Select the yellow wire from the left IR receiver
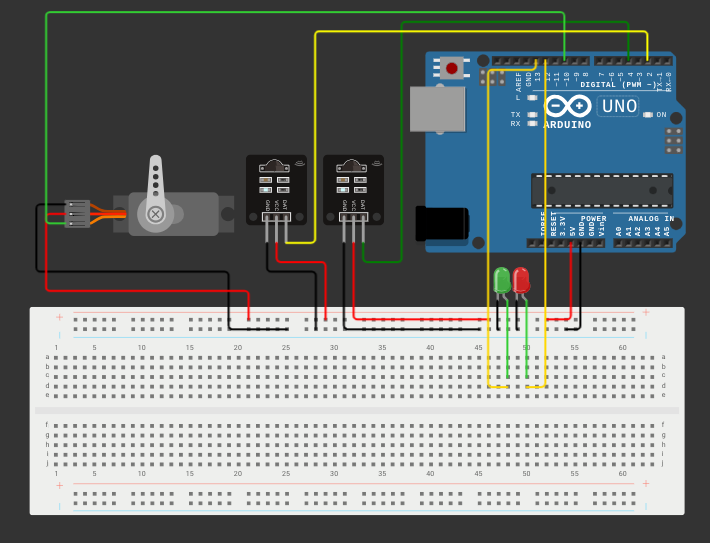710x543 pixels. [x=480, y=32]
